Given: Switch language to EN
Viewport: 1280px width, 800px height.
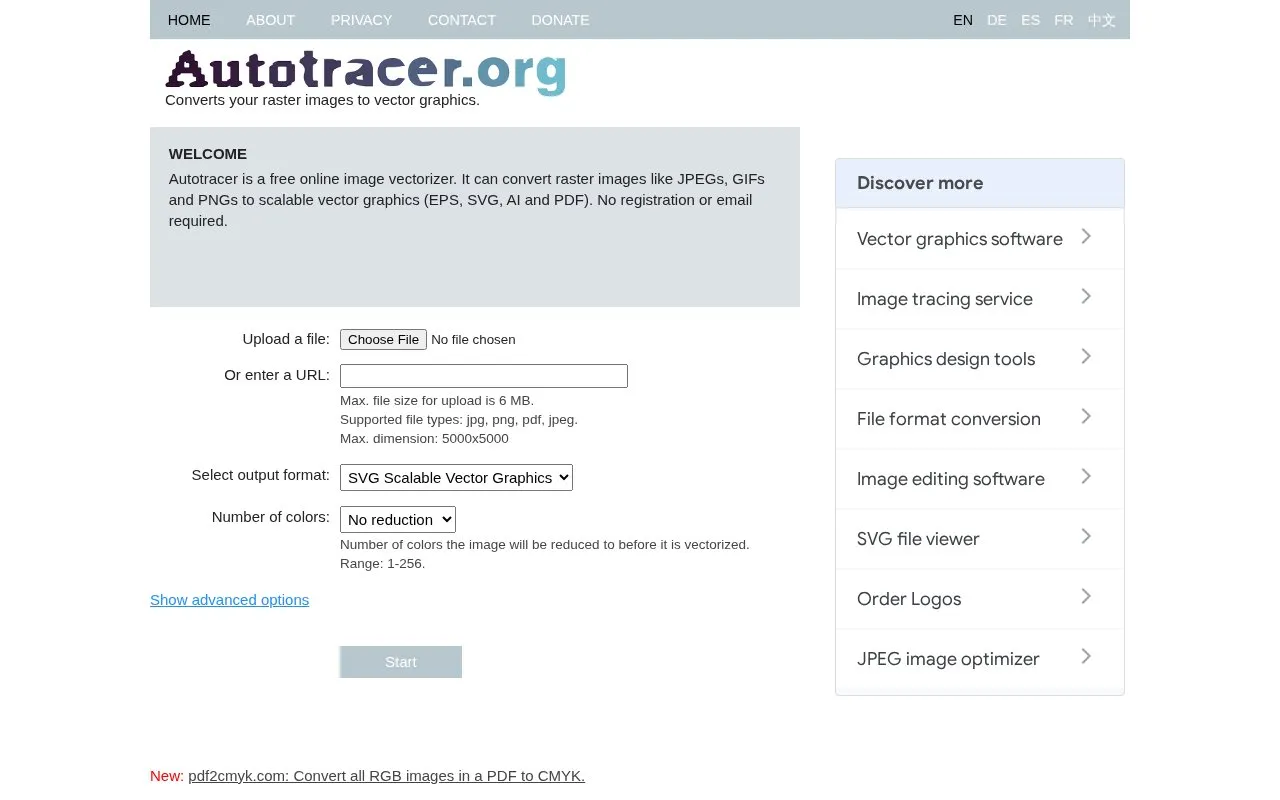Looking at the screenshot, I should 963,20.
